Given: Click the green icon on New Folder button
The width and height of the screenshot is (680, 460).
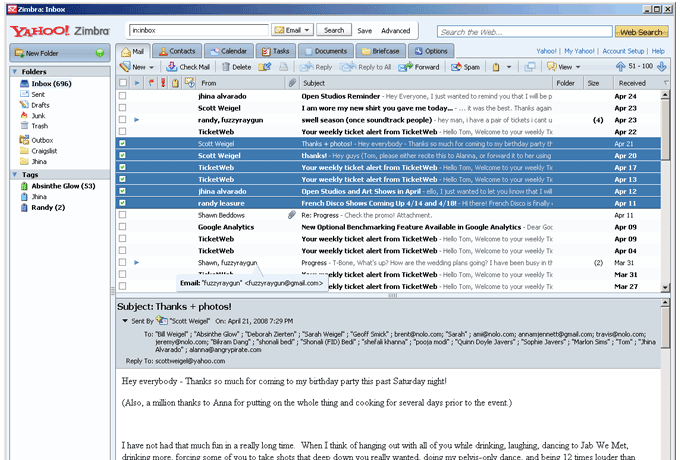Looking at the screenshot, I should pos(100,53).
